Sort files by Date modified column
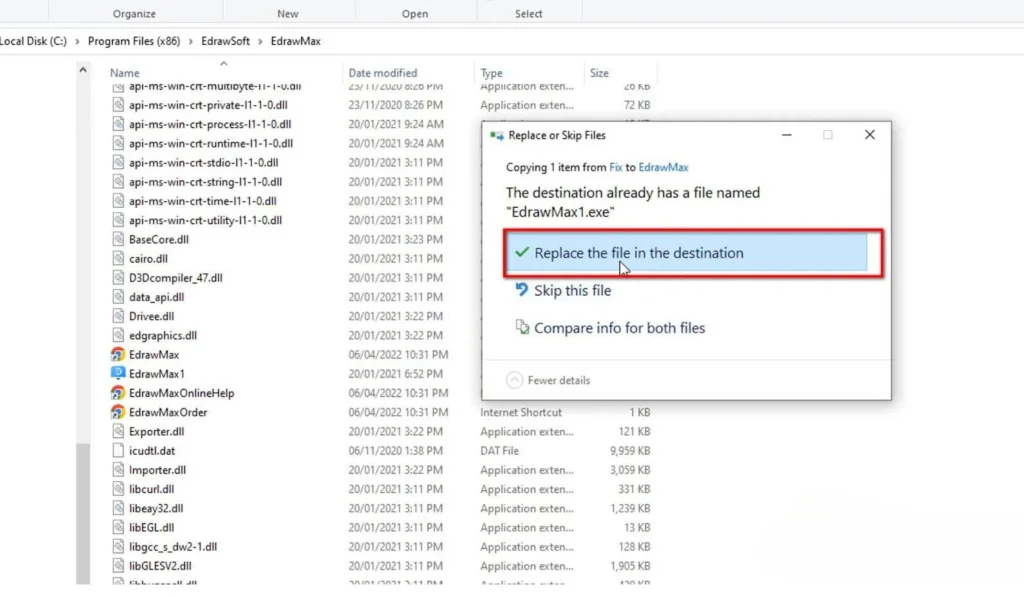This screenshot has width=1024, height=597. 382,73
